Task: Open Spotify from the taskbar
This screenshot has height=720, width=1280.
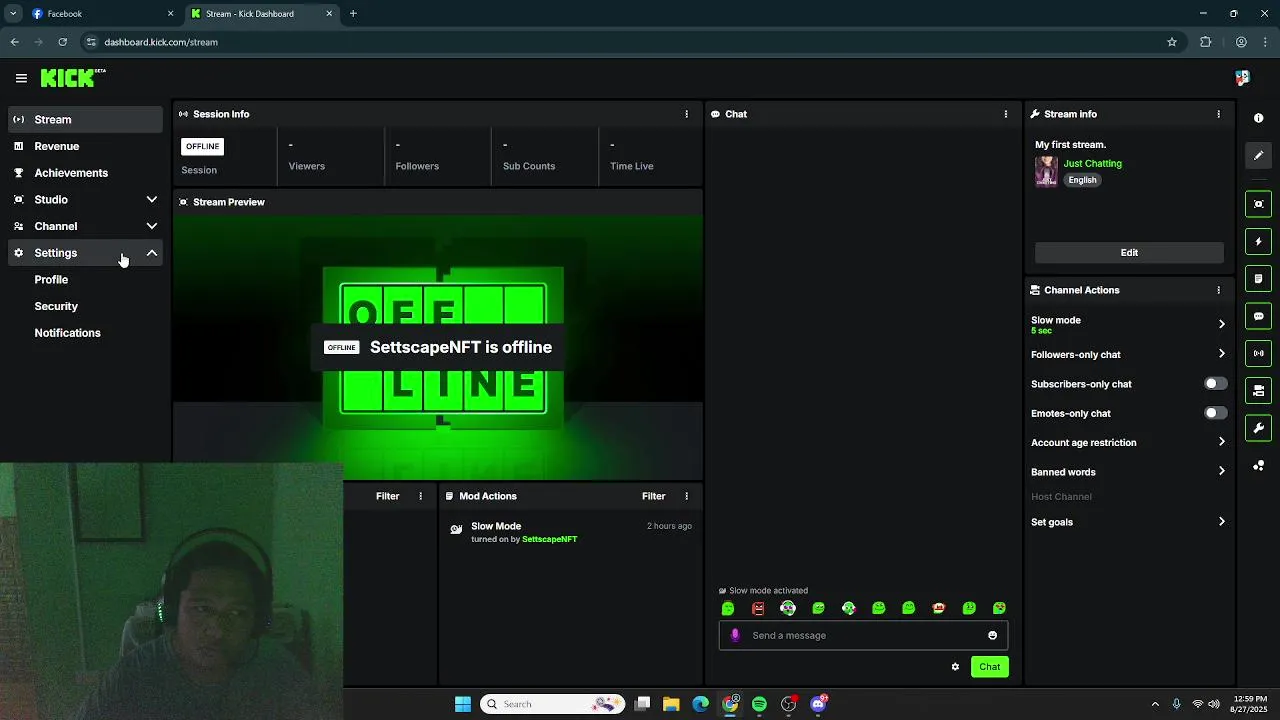Action: tap(759, 704)
